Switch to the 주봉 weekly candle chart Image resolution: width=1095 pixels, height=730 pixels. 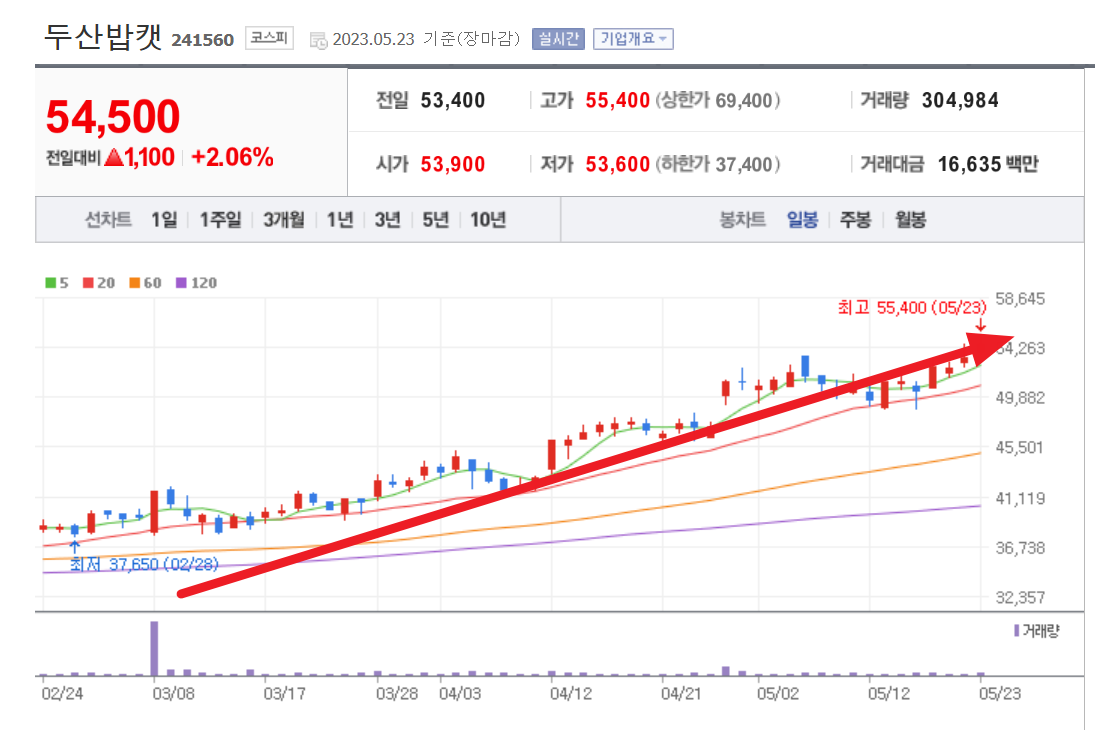tap(855, 220)
